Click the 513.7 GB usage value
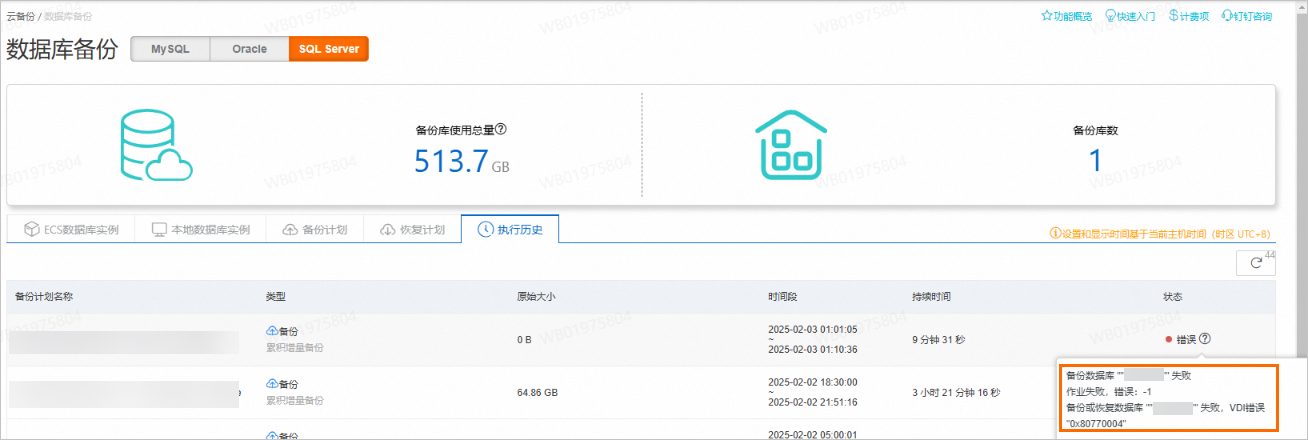This screenshot has width=1308, height=440. pos(462,161)
